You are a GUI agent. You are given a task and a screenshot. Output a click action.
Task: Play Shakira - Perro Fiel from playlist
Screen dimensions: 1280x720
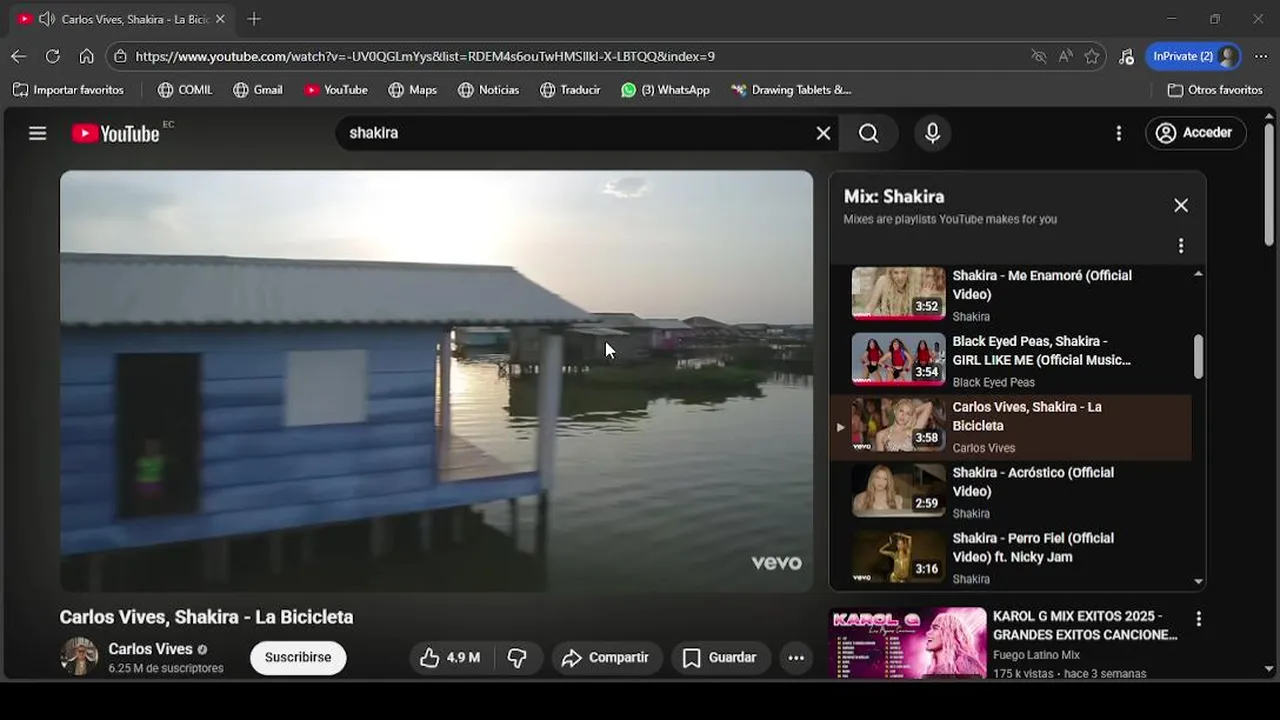(x=1020, y=558)
